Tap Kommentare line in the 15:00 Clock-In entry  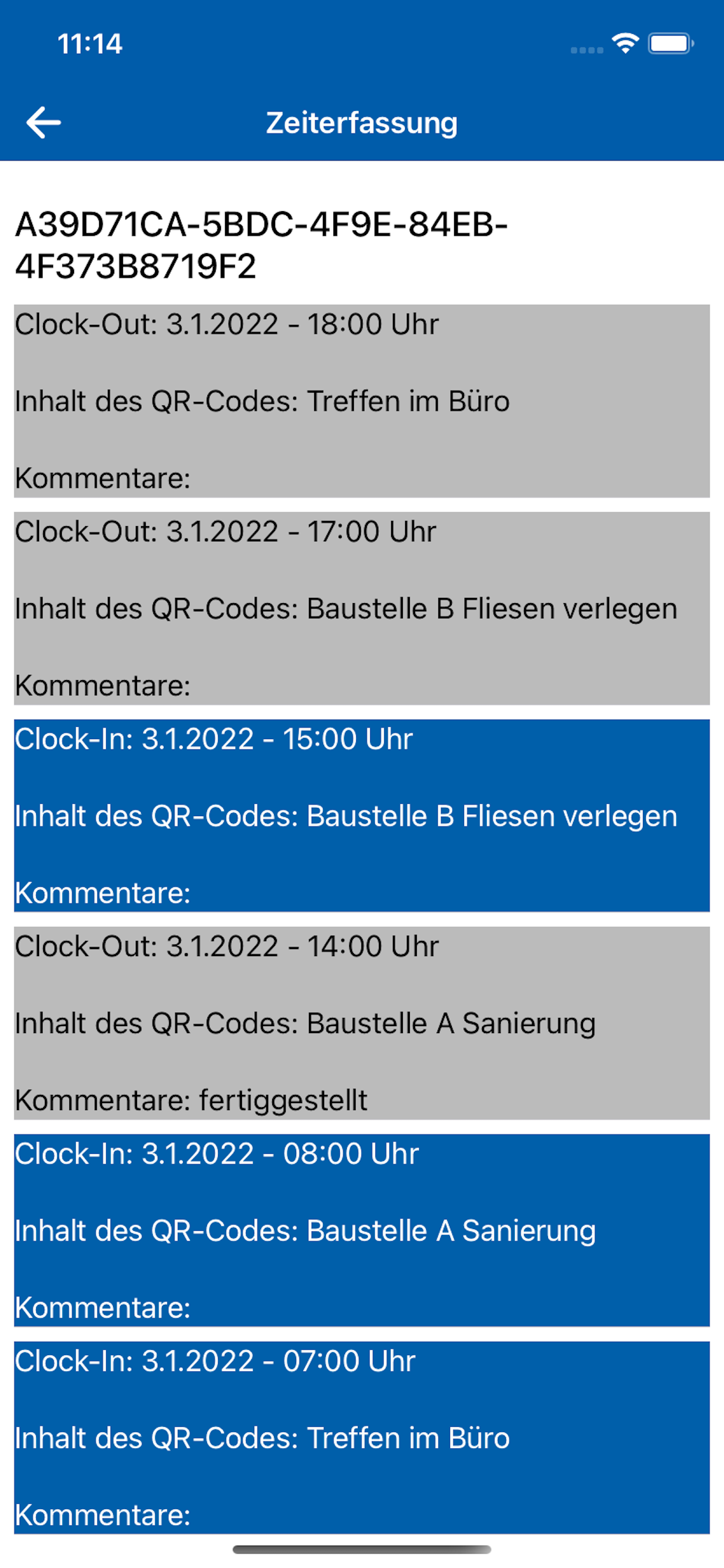(x=102, y=893)
